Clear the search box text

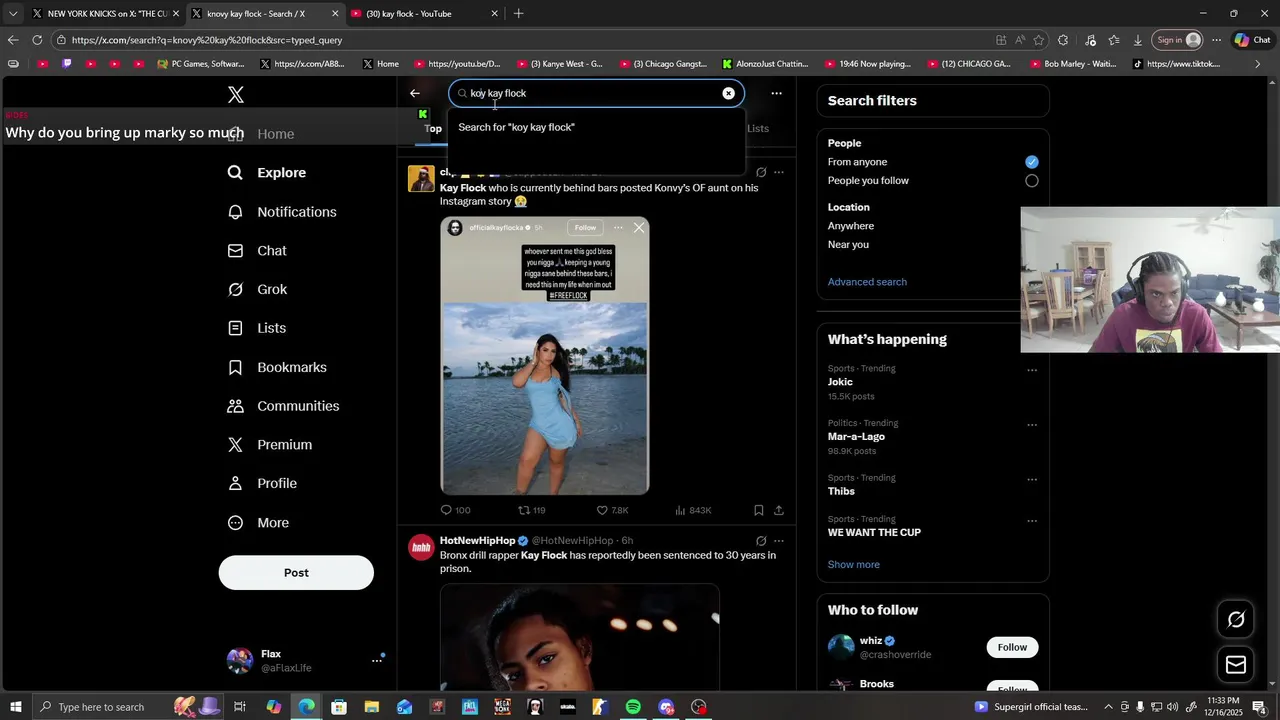tap(728, 93)
